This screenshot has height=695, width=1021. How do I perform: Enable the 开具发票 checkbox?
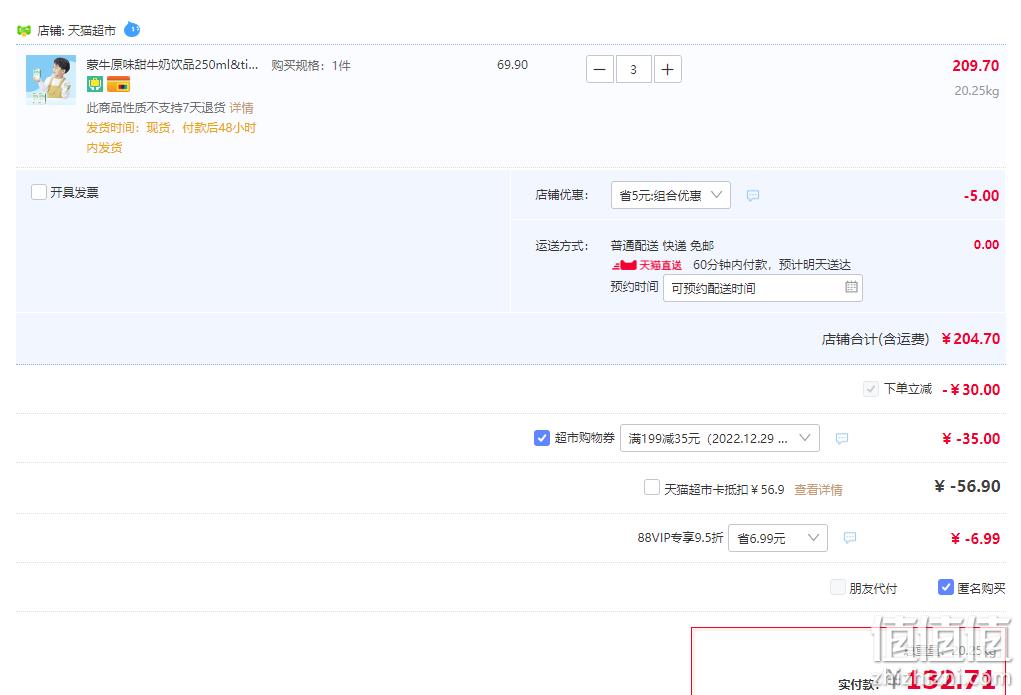tap(39, 192)
